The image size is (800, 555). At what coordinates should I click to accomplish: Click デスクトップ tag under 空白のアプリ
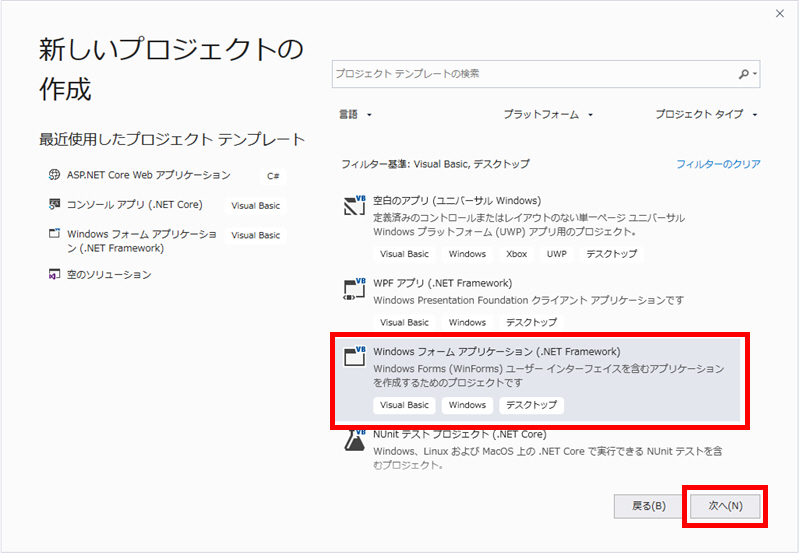click(611, 254)
